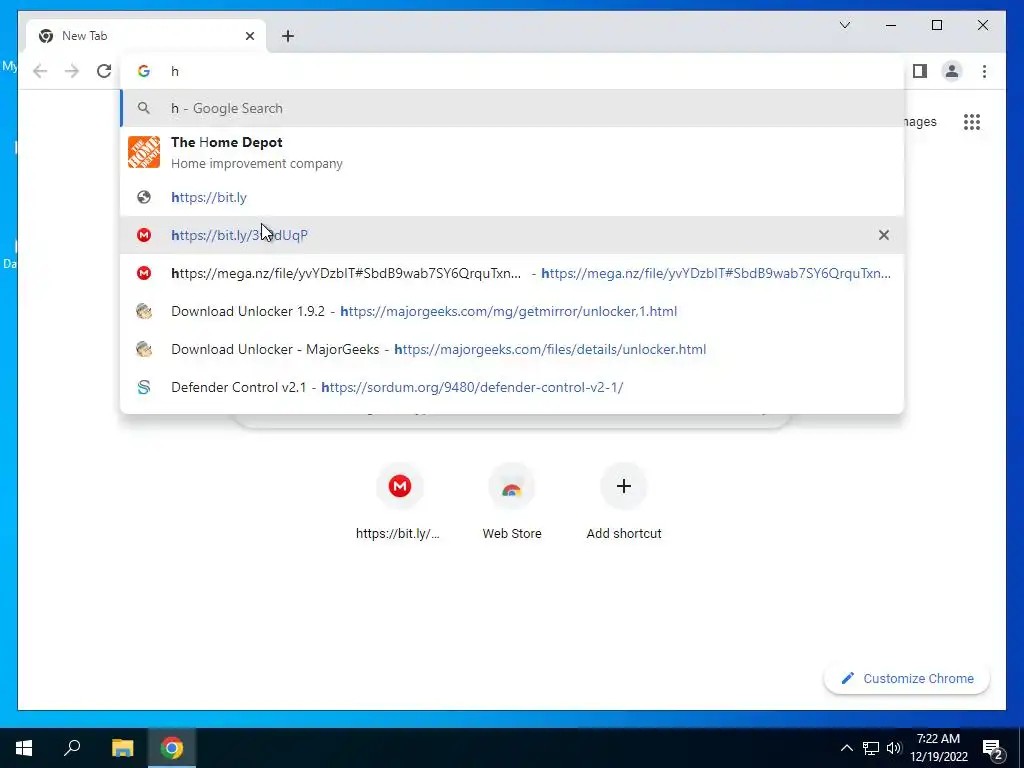Click the Add shortcut plus tile

click(x=624, y=502)
